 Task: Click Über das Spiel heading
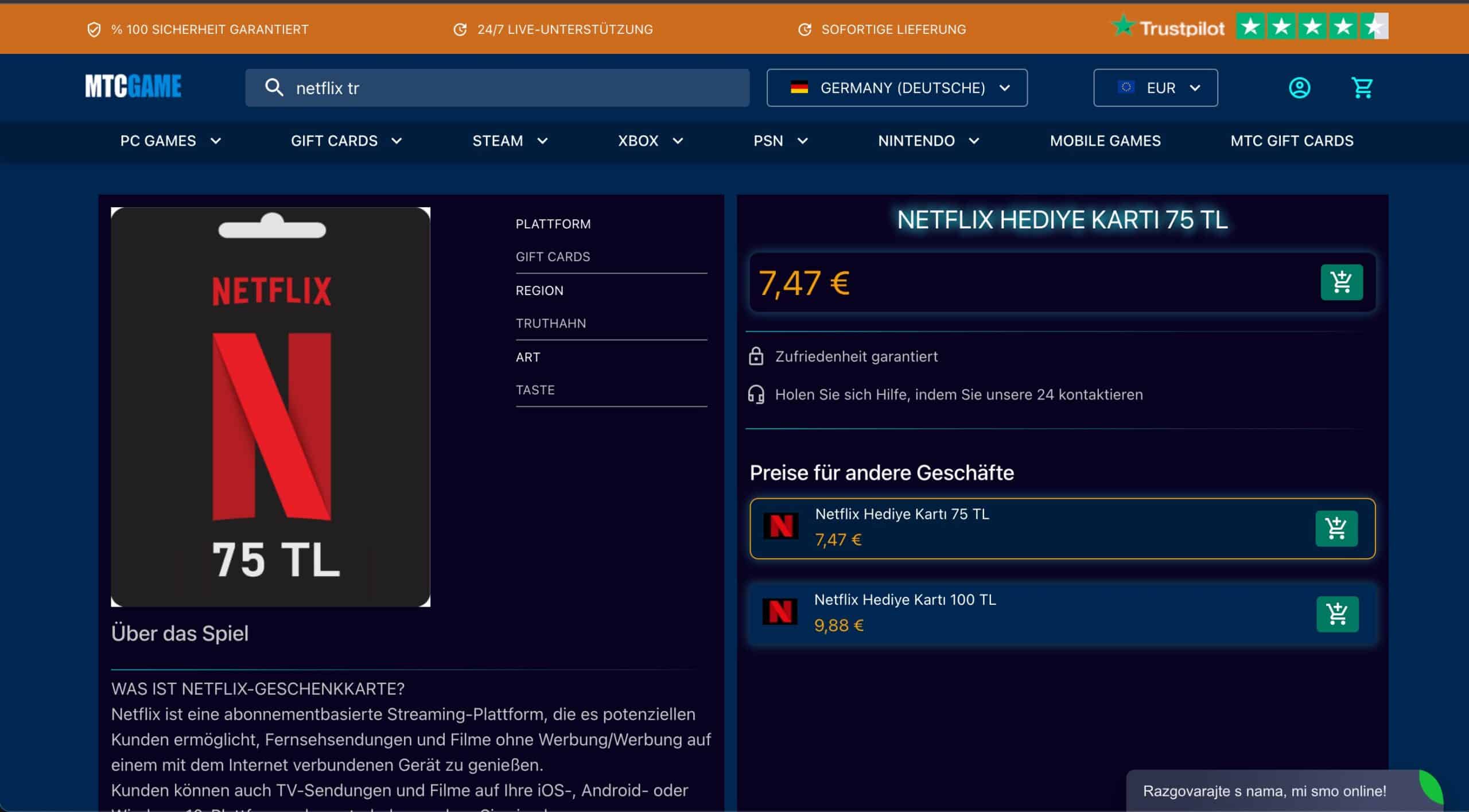click(180, 634)
